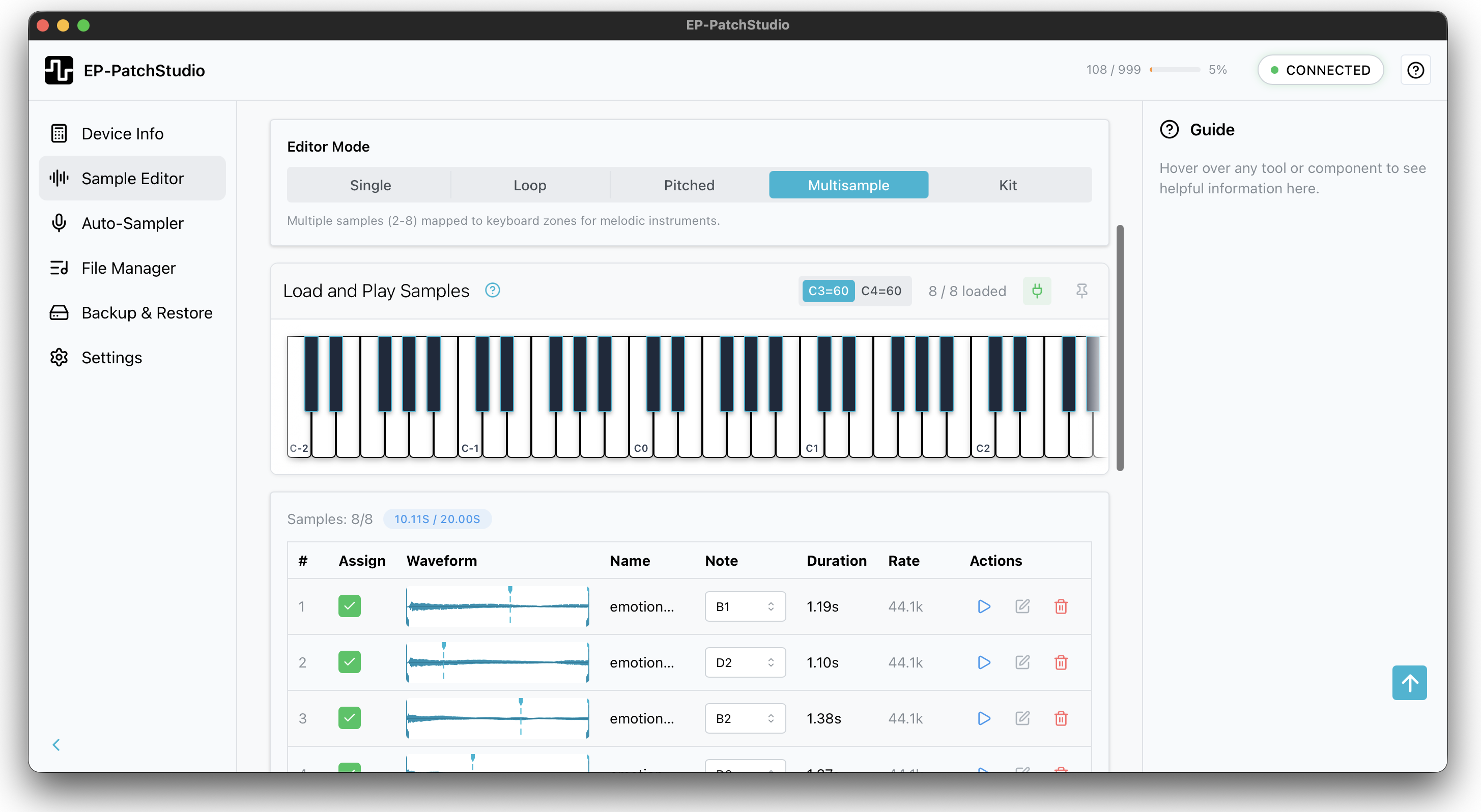Select the C4=60 octave convention button
This screenshot has height=812, width=1481.
click(x=881, y=291)
